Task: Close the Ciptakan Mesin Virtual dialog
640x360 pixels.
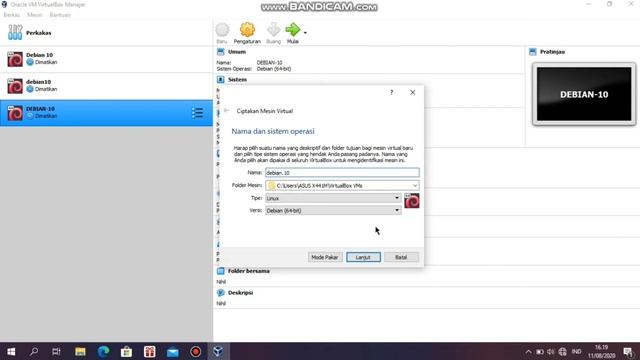Action: tap(413, 93)
